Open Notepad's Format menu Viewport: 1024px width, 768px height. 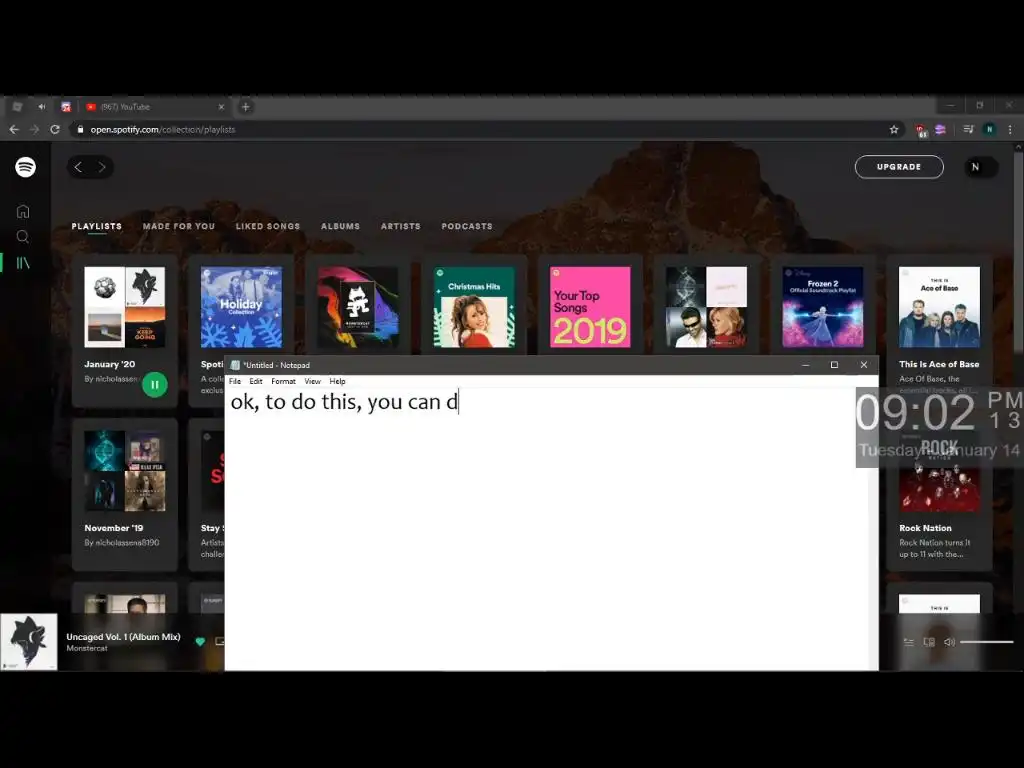(x=283, y=381)
